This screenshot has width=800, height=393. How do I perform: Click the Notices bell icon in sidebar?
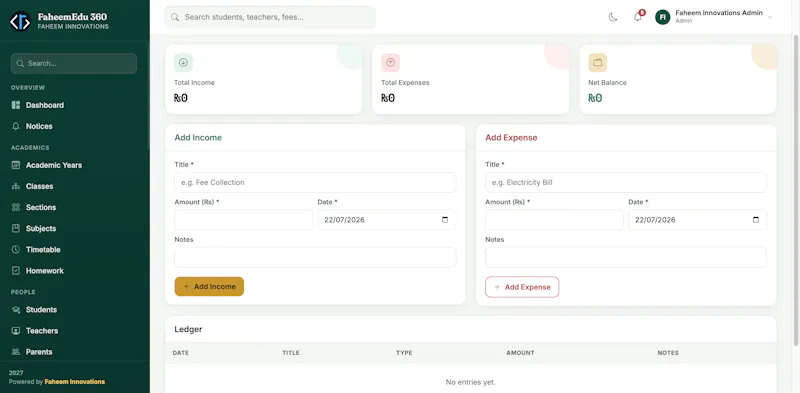(x=16, y=126)
